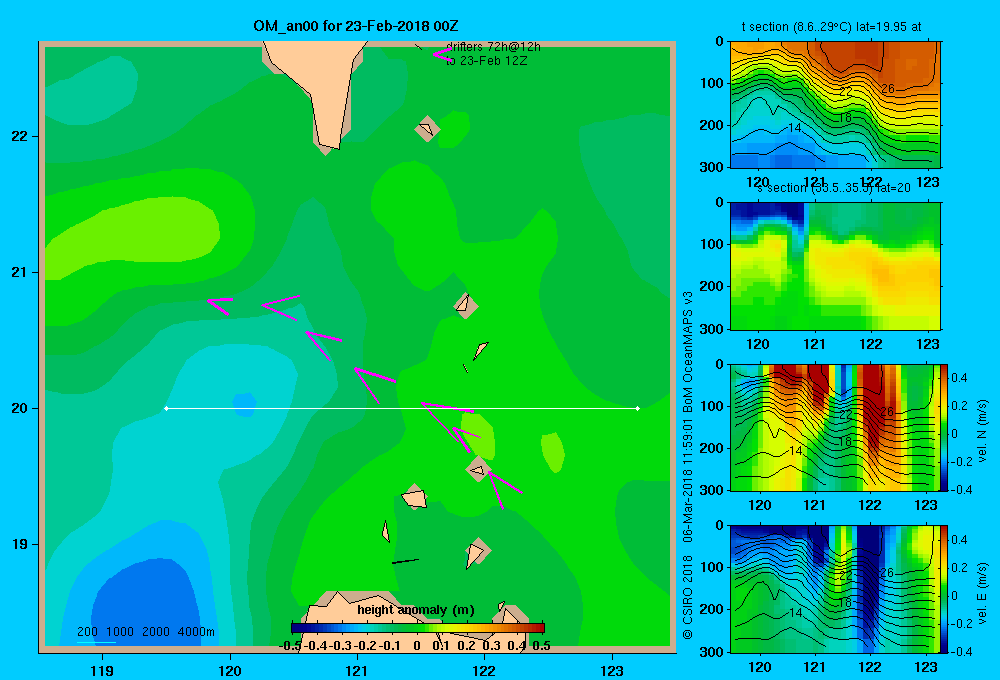The width and height of the screenshot is (1000, 680).
Task: Click the '26' isotherm label in temperature section
Action: click(888, 89)
